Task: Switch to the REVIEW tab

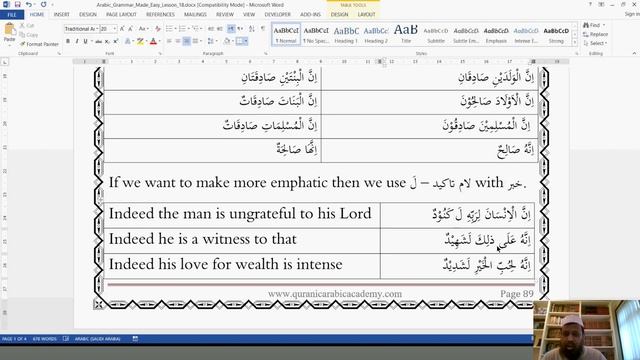Action: point(225,15)
